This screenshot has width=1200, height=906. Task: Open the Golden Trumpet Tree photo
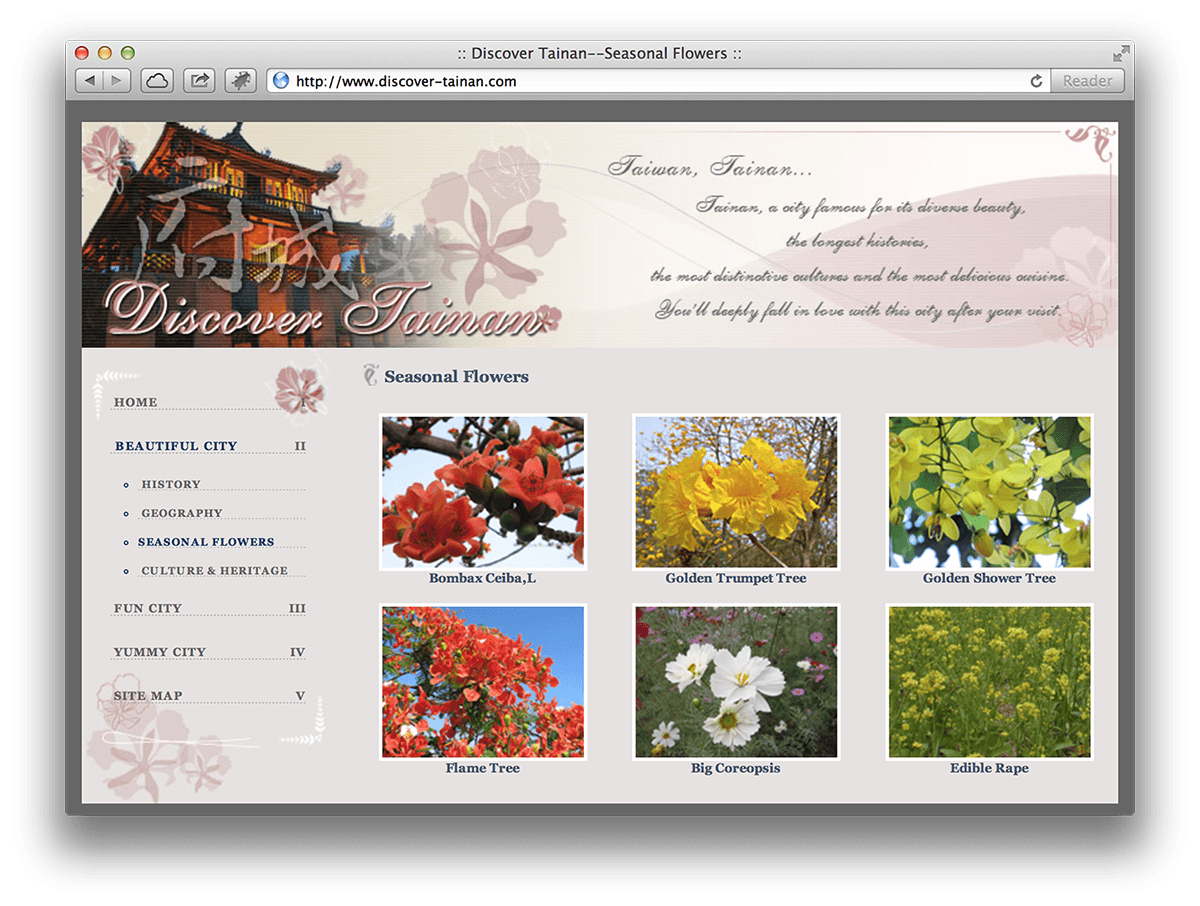(736, 492)
